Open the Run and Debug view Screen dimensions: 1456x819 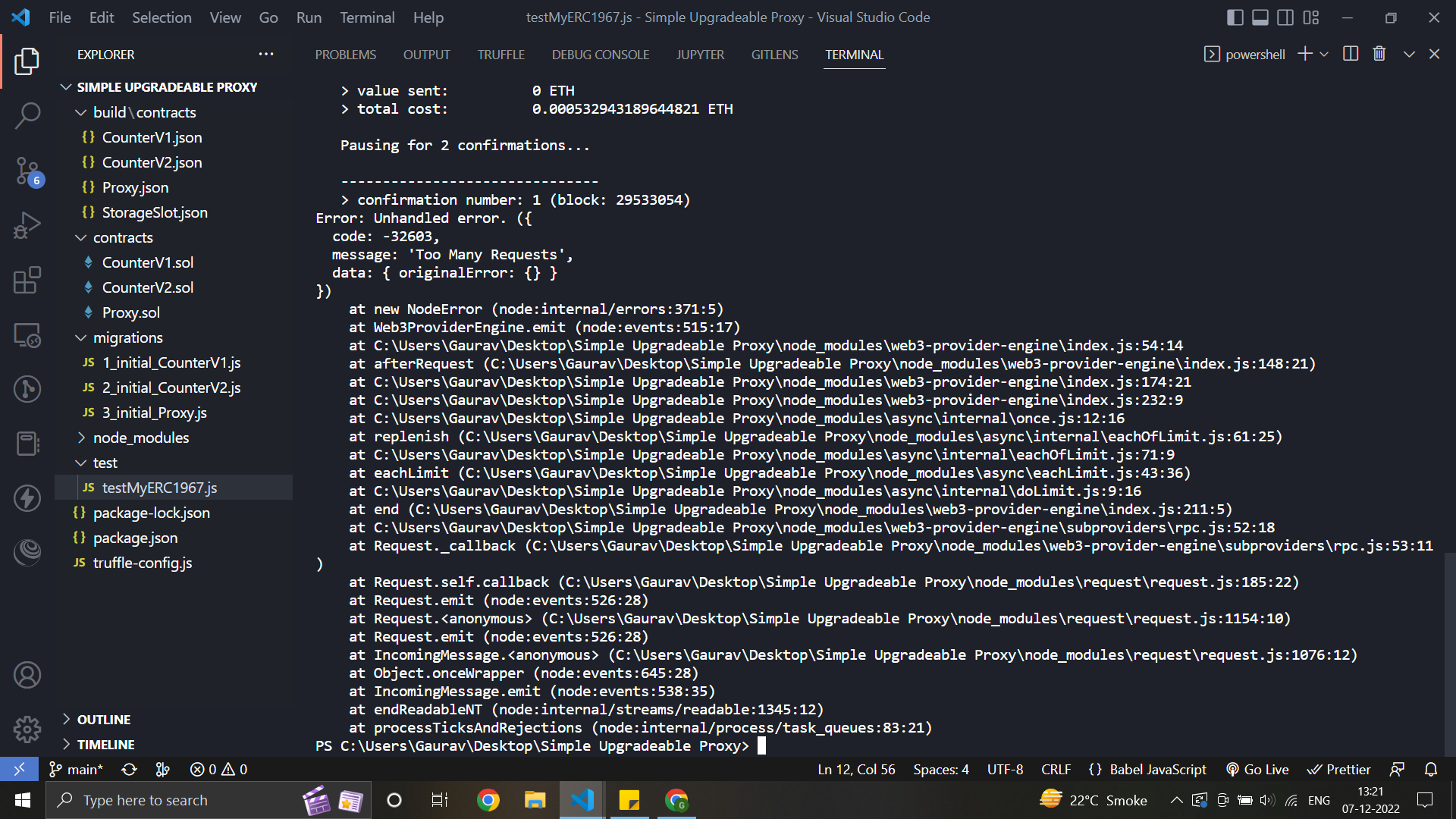pos(27,225)
